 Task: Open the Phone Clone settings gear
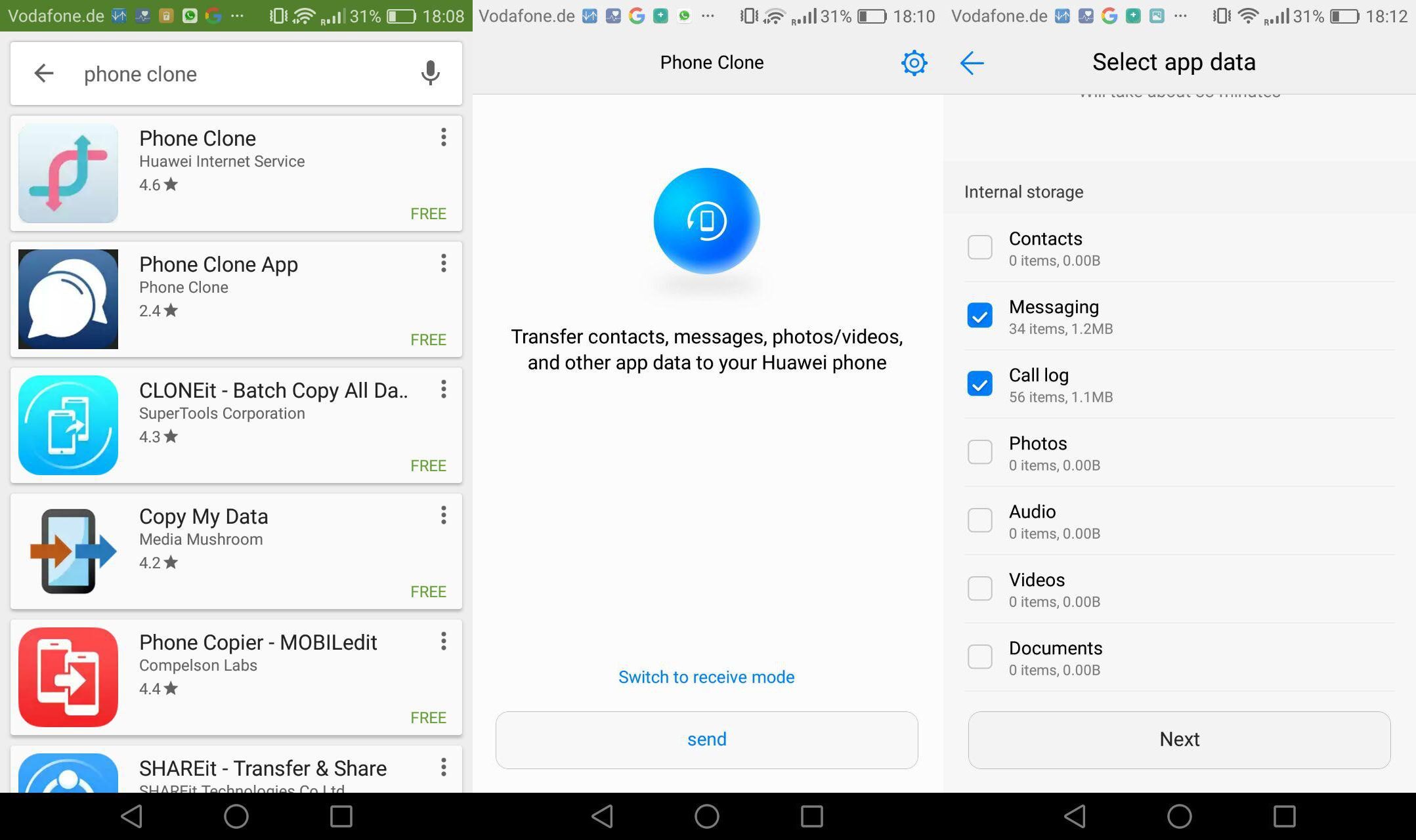(x=914, y=63)
